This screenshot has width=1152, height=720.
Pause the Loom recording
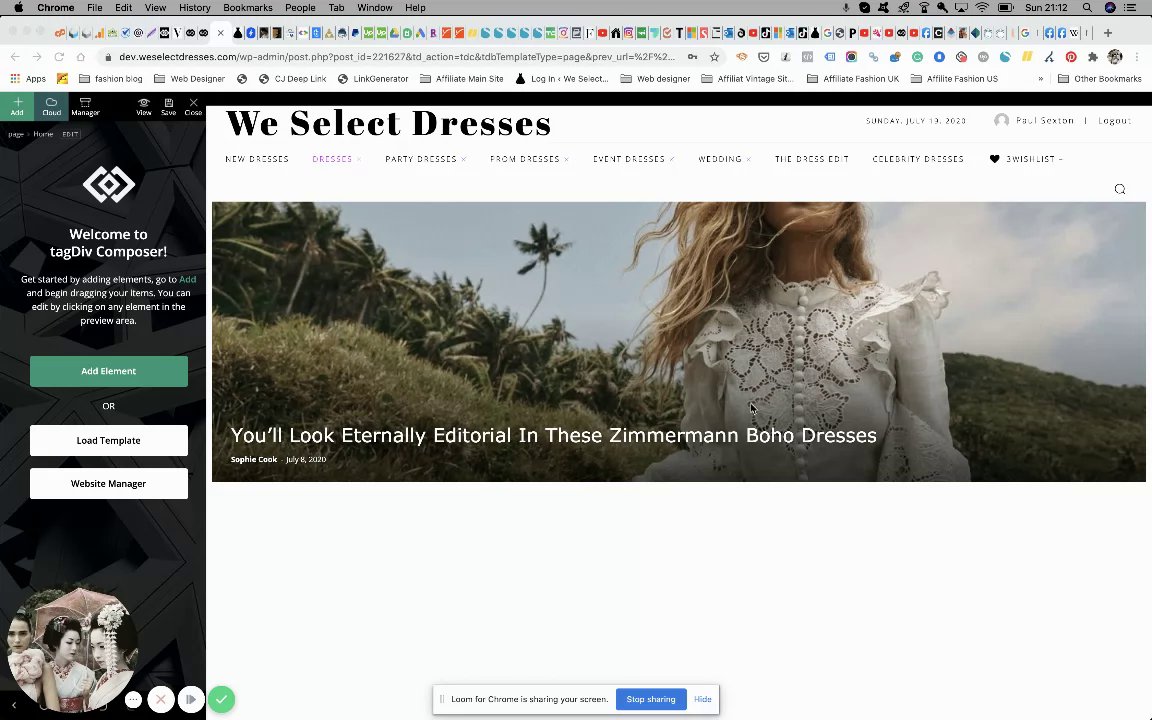tap(190, 699)
